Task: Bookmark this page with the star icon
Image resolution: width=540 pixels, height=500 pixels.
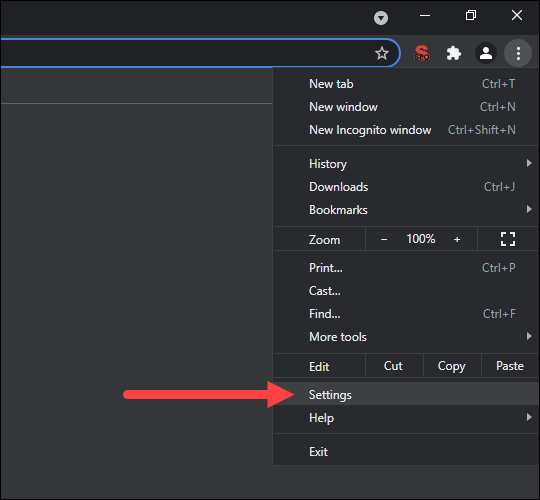Action: coord(382,53)
